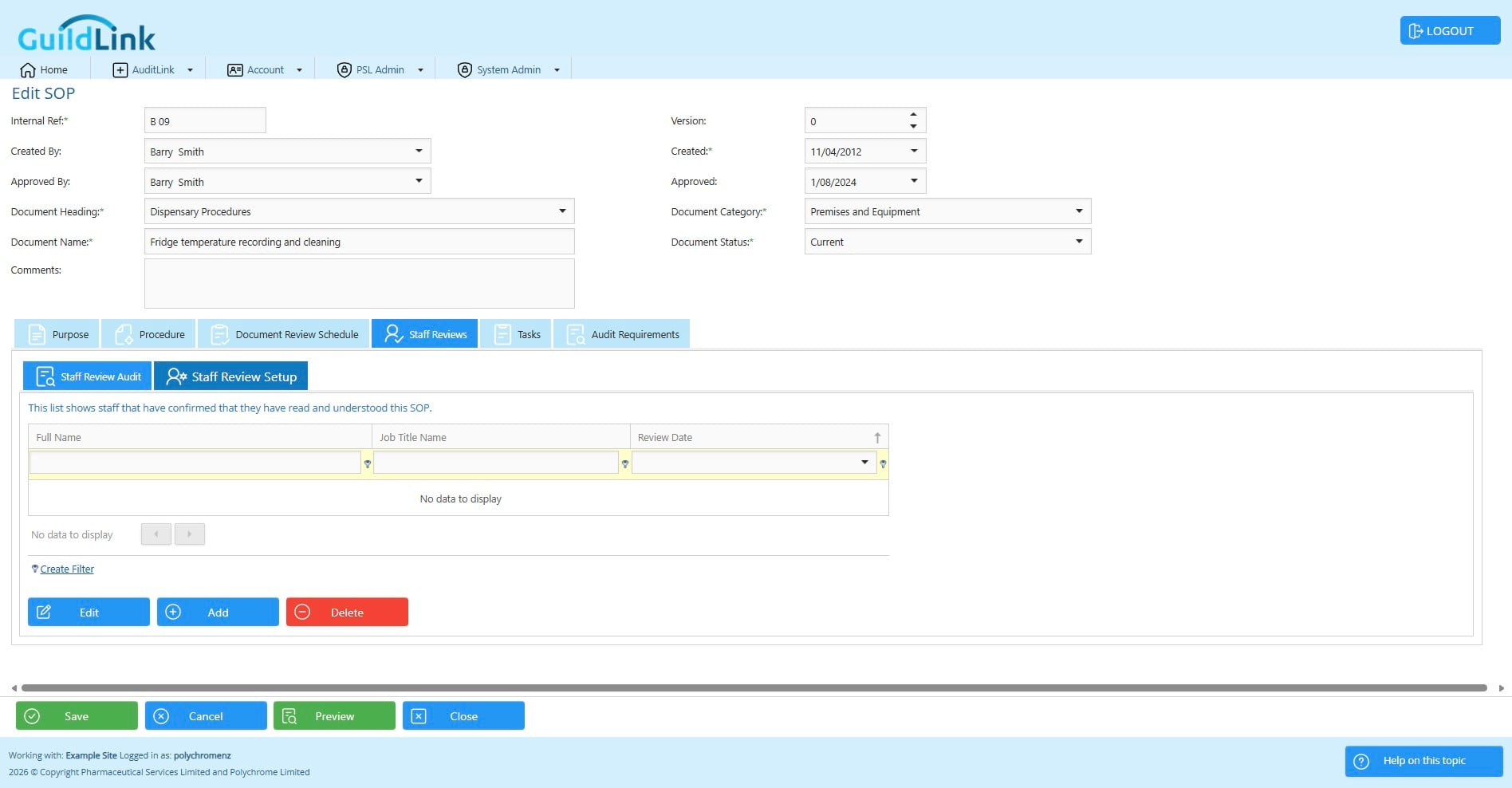Screen dimensions: 1512x788
Task: Open the Audit Requirements tab
Action: coord(622,334)
